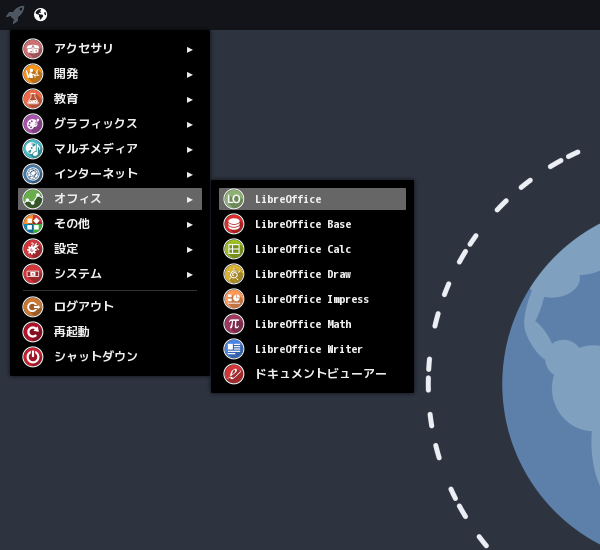
Task: Click the インターネット globe icon
Action: (x=33, y=174)
